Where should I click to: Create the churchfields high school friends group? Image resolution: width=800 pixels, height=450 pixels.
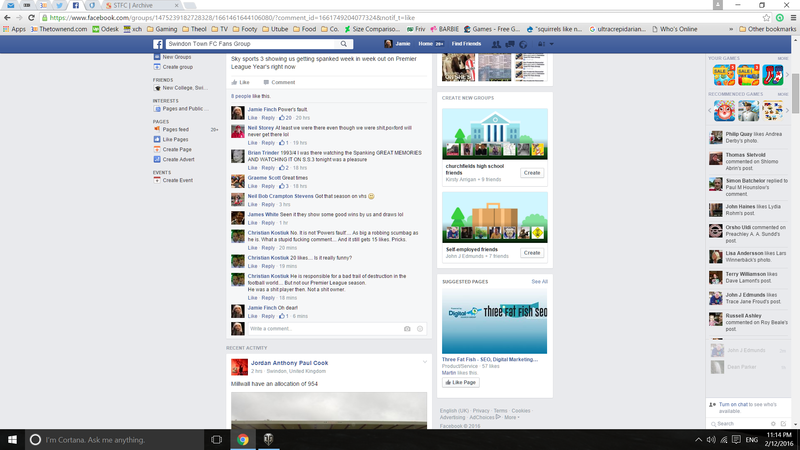tap(532, 173)
